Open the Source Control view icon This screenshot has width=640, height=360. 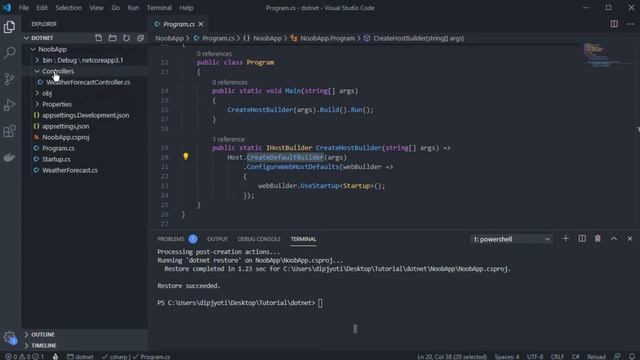point(9,79)
